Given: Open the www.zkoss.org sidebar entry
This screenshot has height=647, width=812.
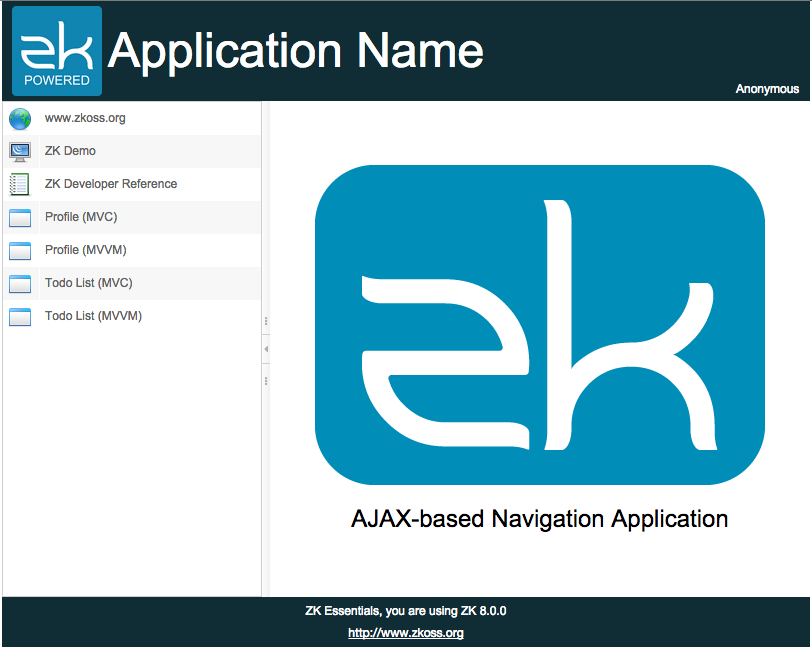Looking at the screenshot, I should pyautogui.click(x=85, y=118).
